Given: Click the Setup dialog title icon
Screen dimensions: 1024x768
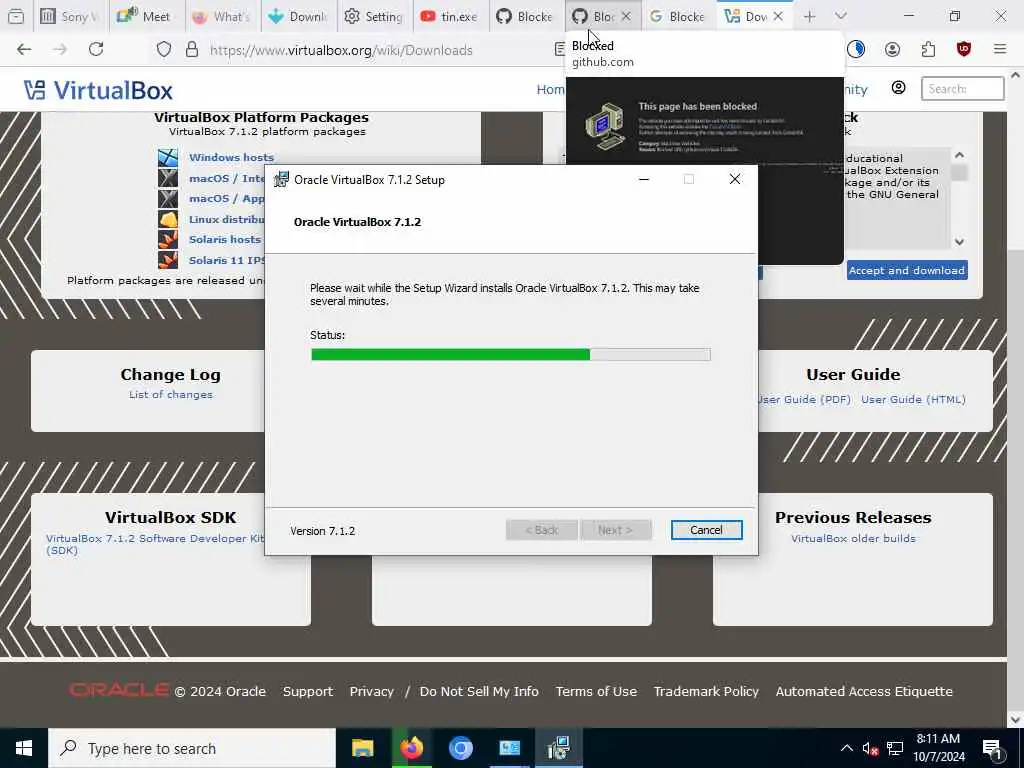Looking at the screenshot, I should pos(281,180).
